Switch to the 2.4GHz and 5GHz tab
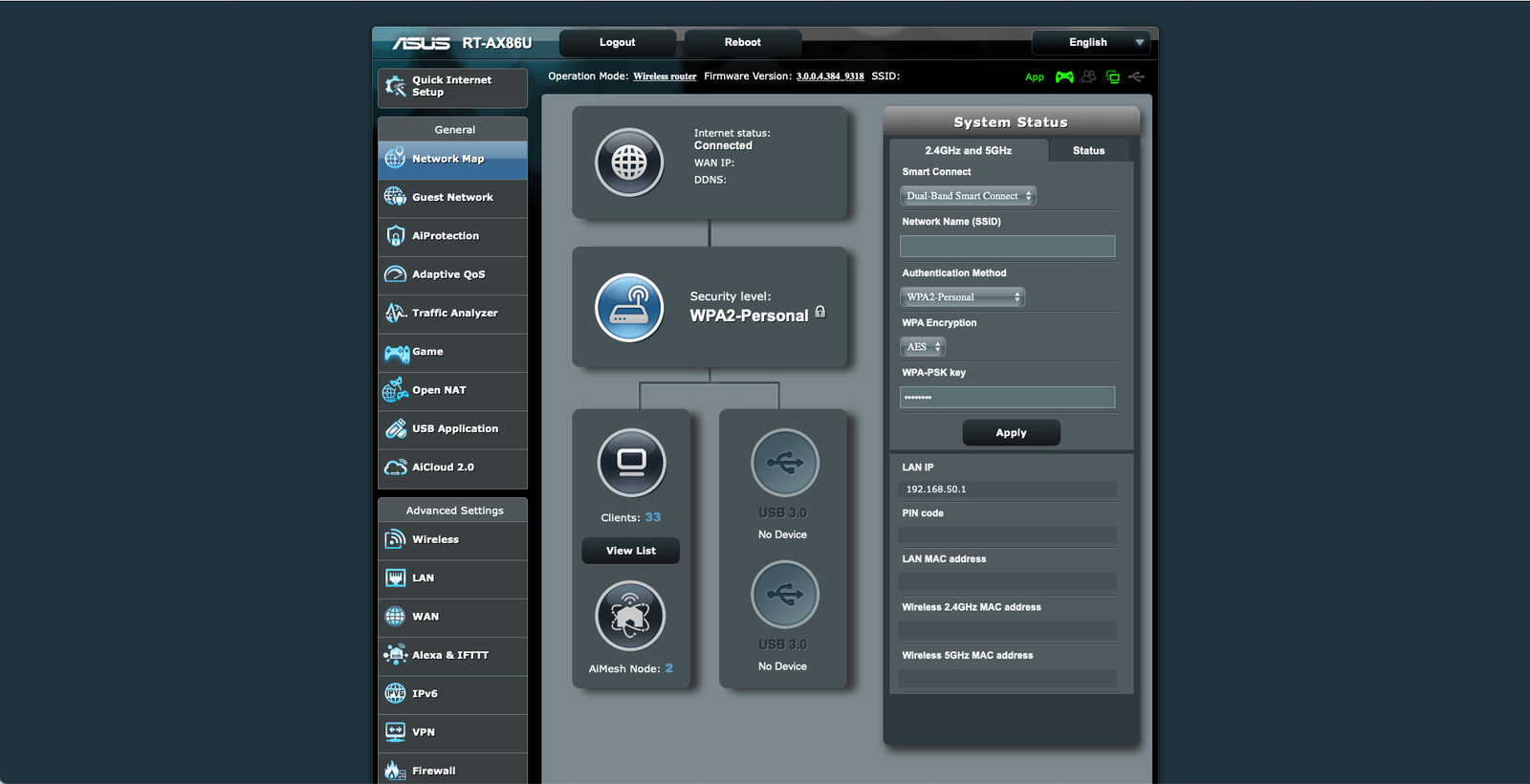Image resolution: width=1530 pixels, height=784 pixels. [x=969, y=150]
